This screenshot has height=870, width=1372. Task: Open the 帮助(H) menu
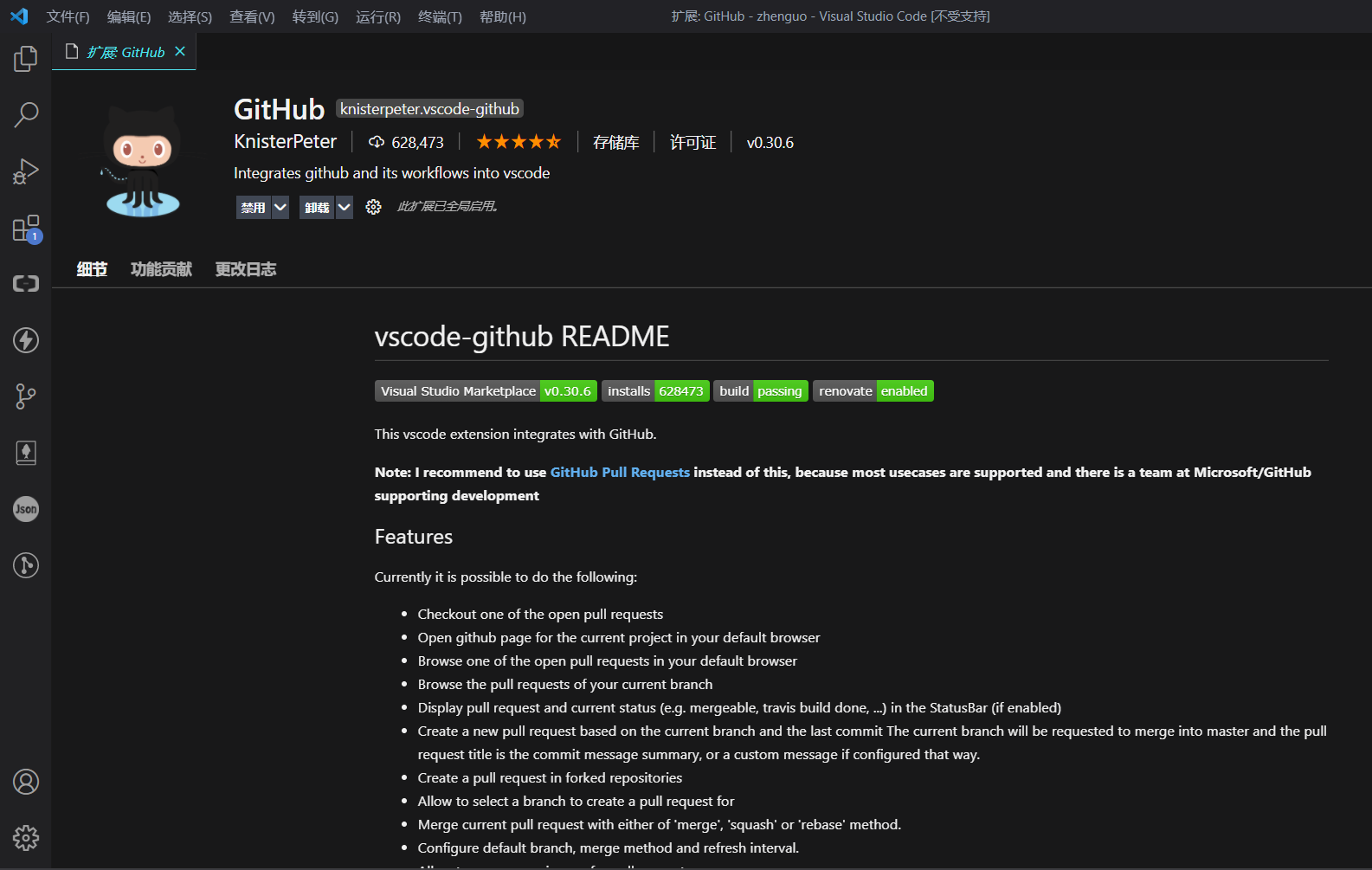click(503, 16)
